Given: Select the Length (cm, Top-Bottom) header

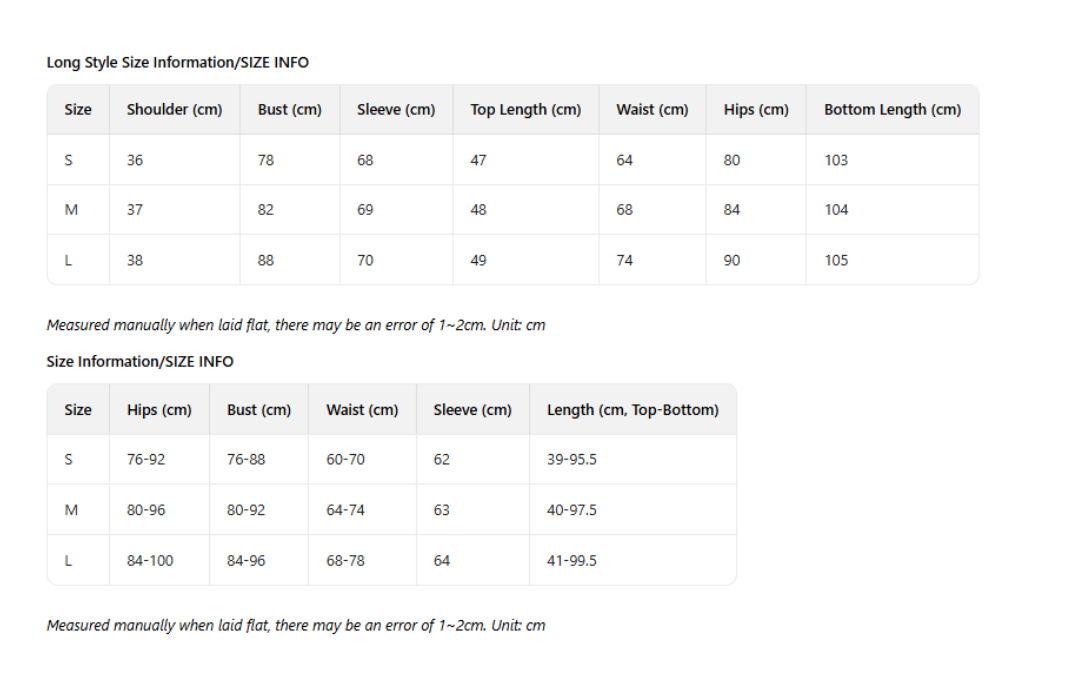Looking at the screenshot, I should pyautogui.click(x=632, y=410).
